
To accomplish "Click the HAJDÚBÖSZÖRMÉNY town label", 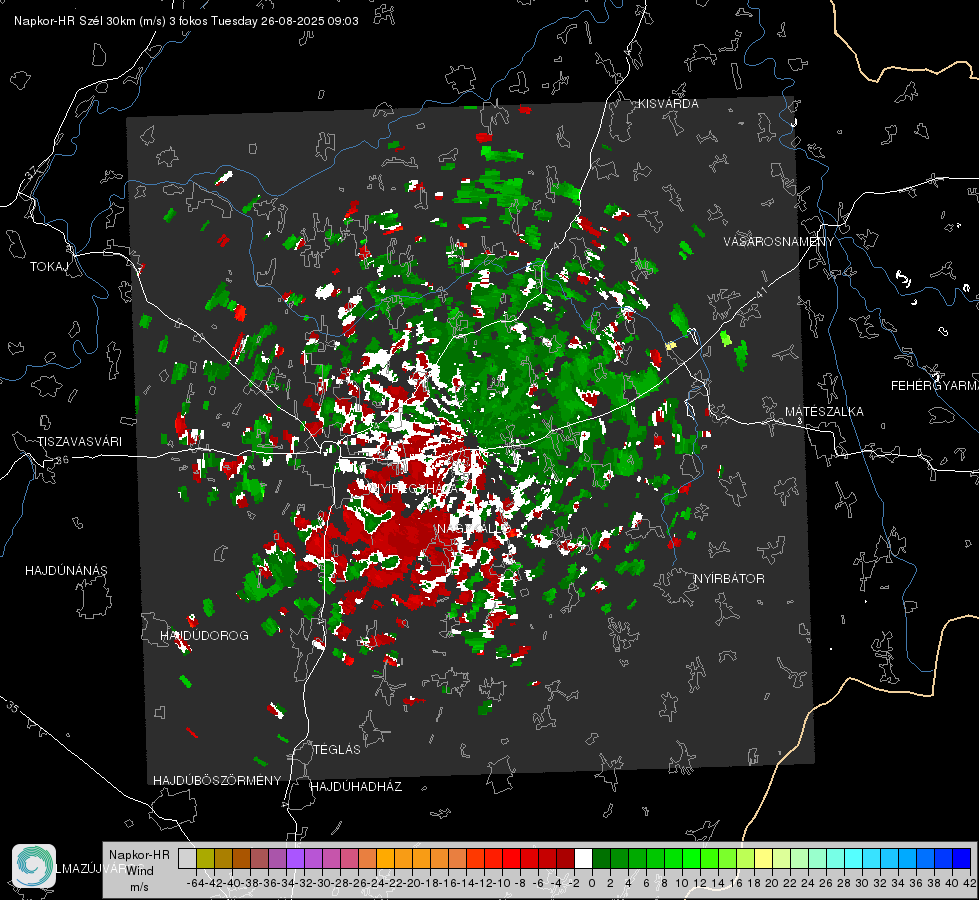I will click(217, 781).
